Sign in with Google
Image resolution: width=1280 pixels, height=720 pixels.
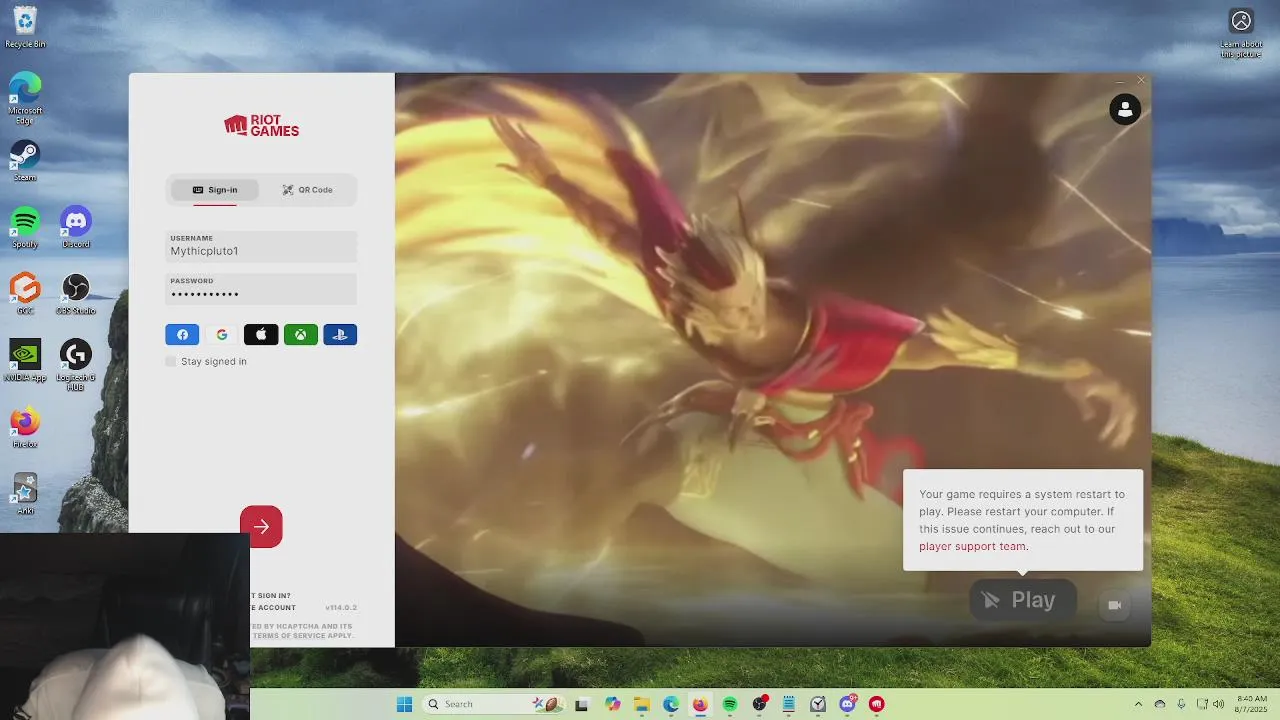(x=222, y=335)
